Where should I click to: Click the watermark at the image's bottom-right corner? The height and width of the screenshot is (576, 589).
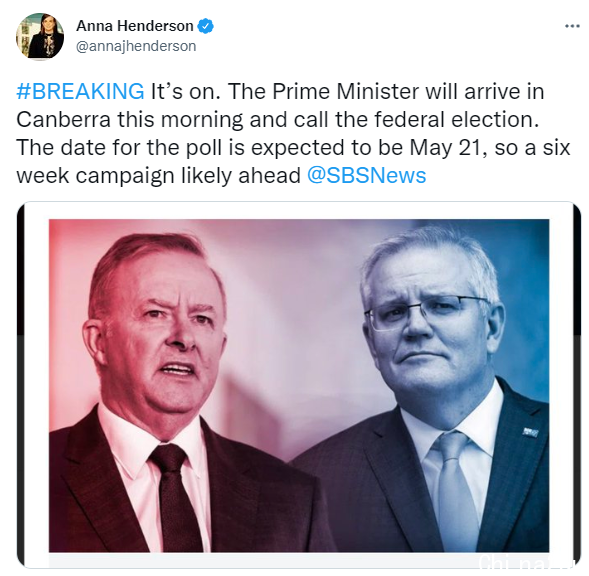click(x=526, y=563)
